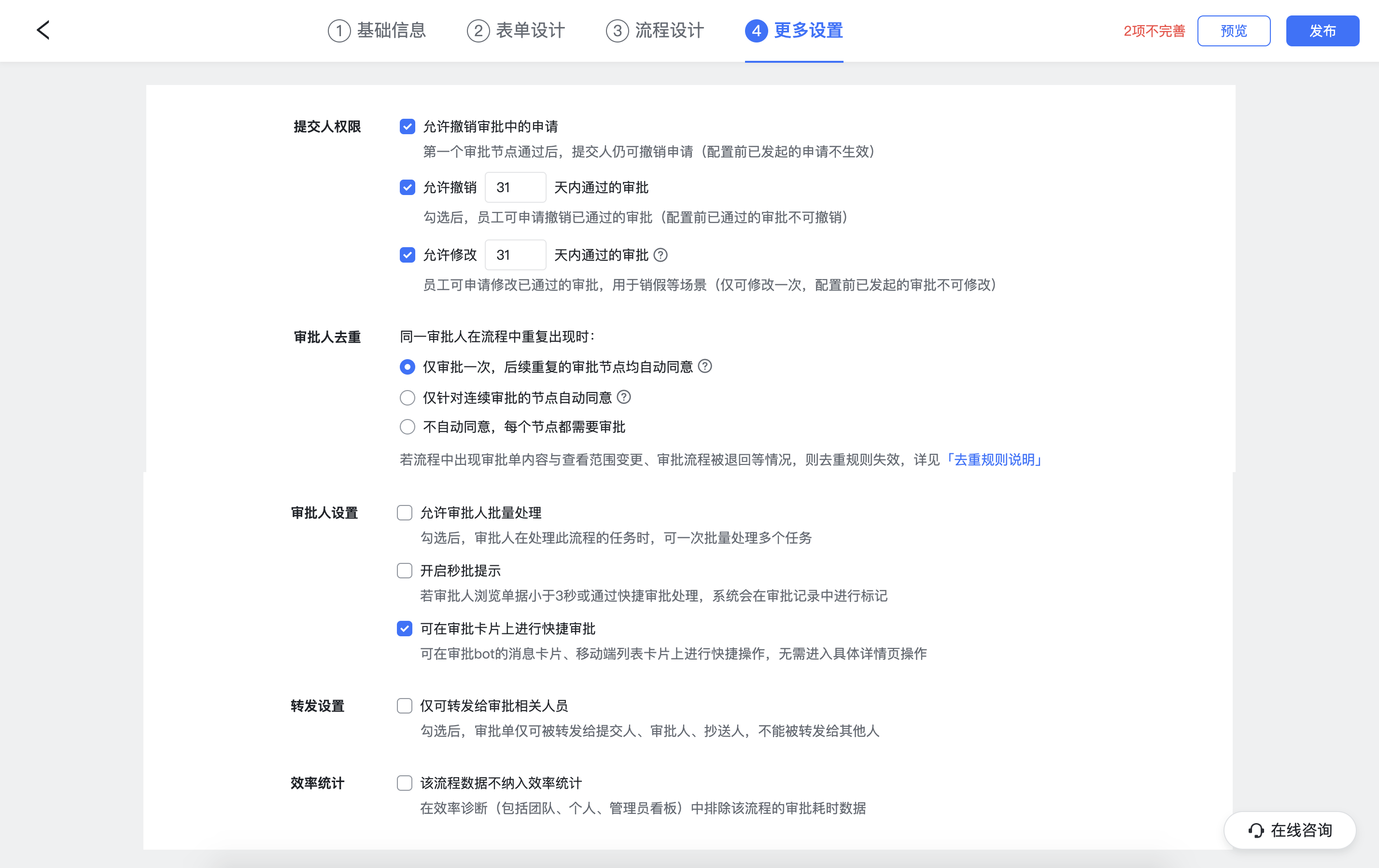Viewport: 1379px width, 868px height.
Task: Enable 允许审批人批量处理 checkbox
Action: [405, 513]
